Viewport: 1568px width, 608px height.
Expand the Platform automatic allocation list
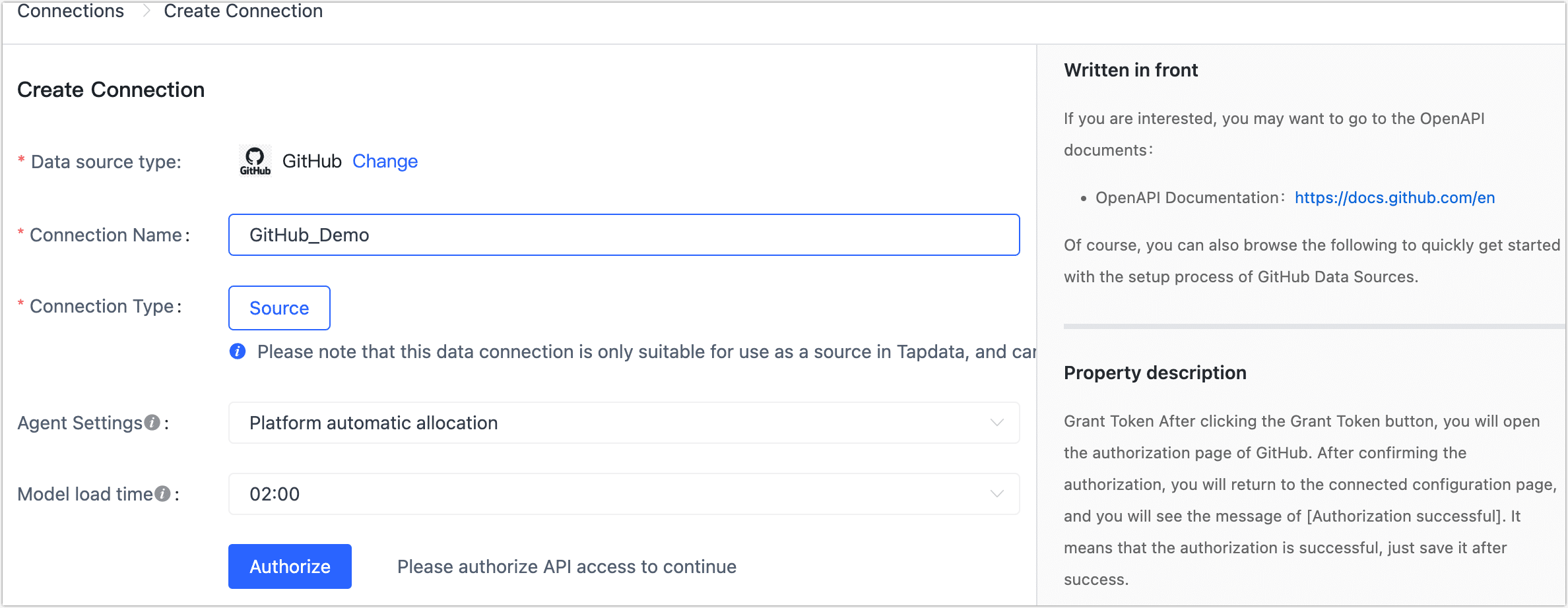tap(624, 423)
